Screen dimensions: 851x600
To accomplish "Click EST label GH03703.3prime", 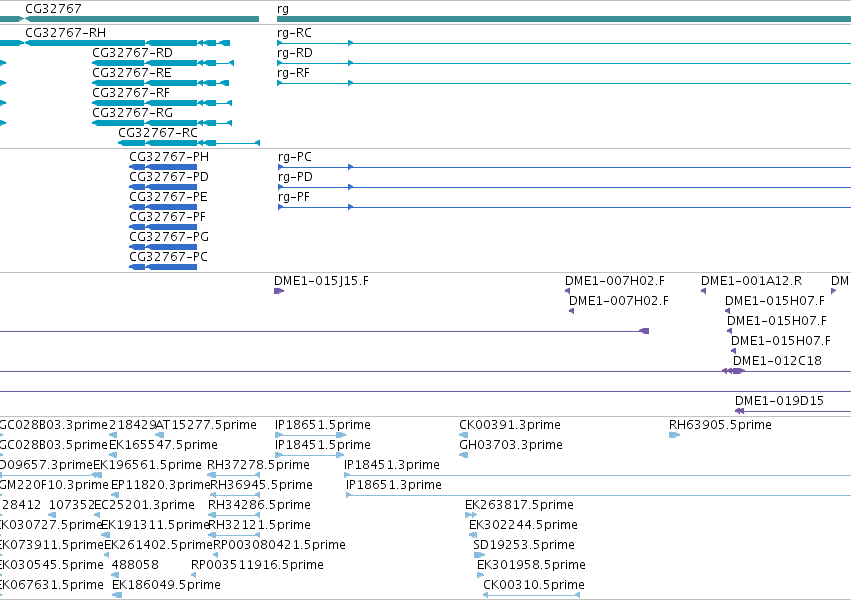I will click(x=511, y=445).
